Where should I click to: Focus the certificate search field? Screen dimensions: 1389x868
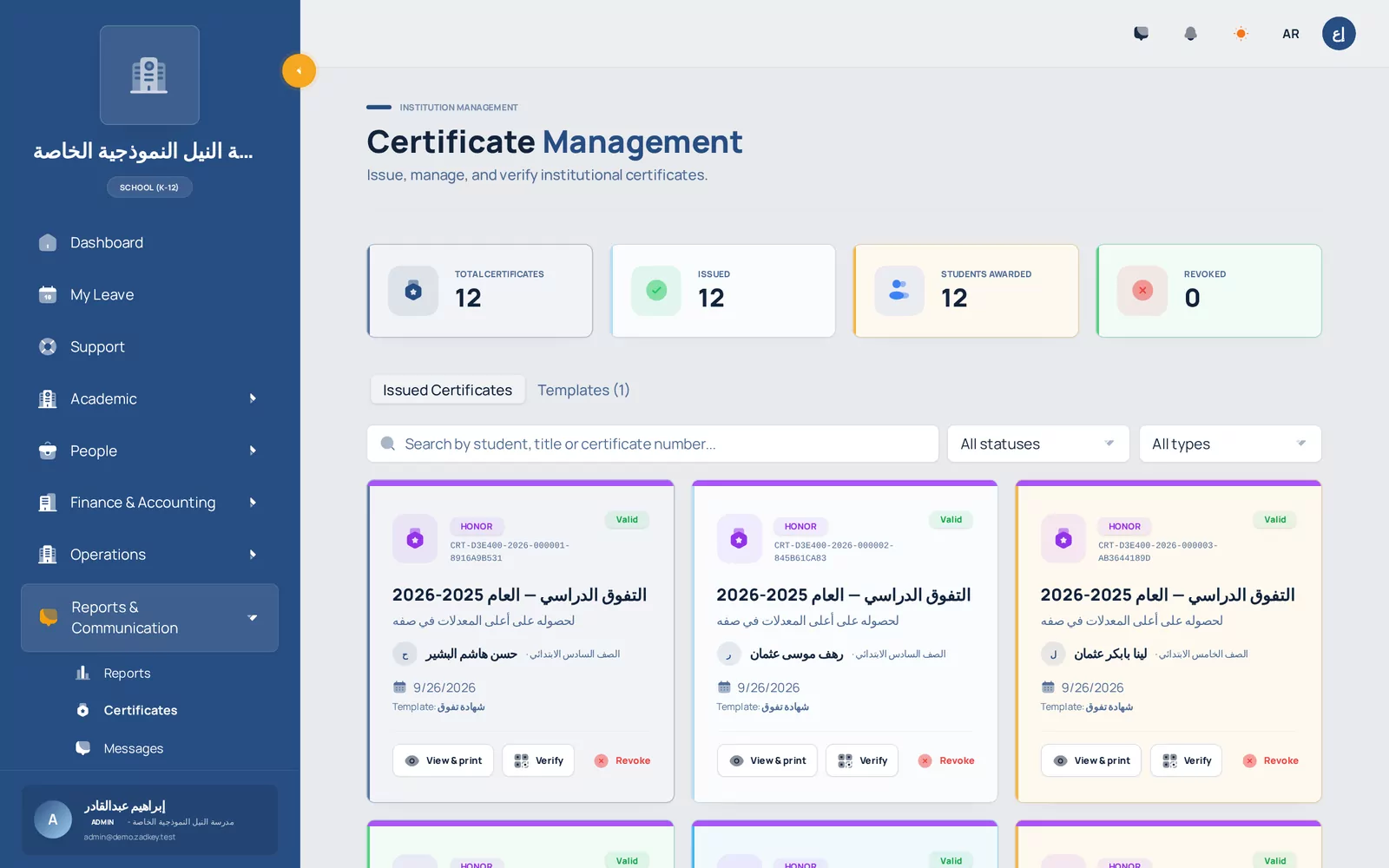[x=653, y=444]
